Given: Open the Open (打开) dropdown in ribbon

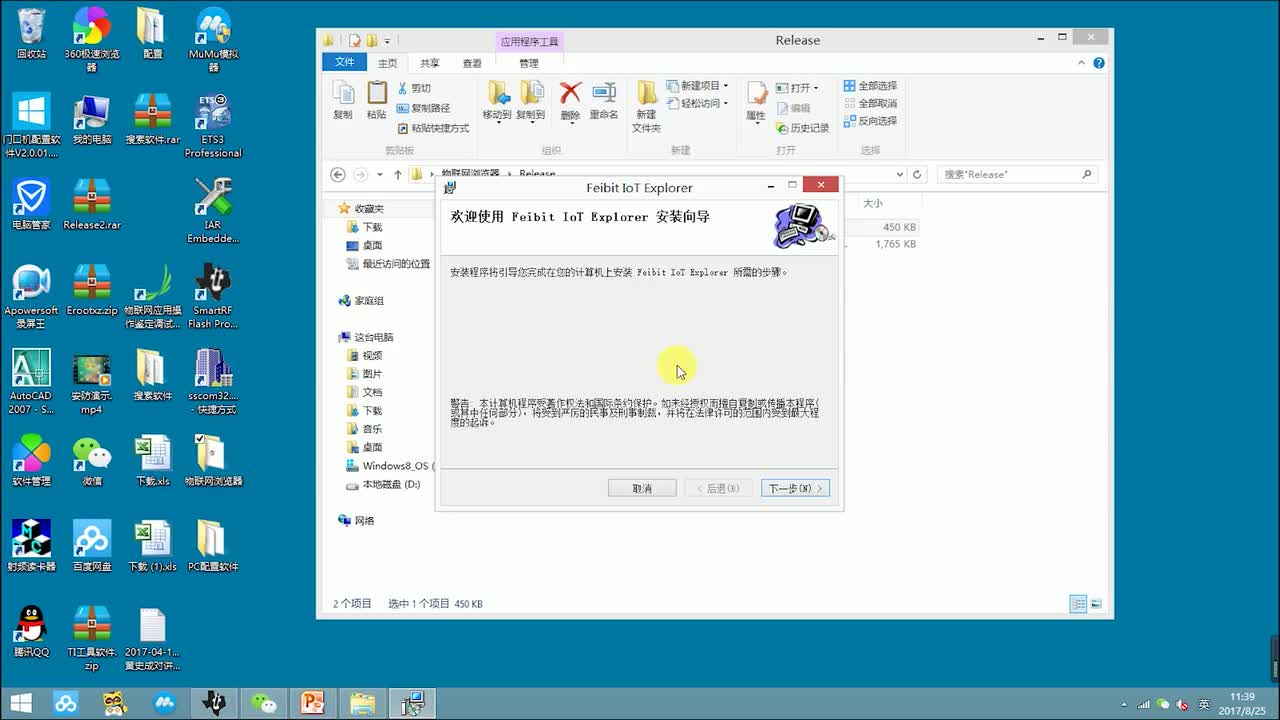Looking at the screenshot, I should tap(797, 88).
